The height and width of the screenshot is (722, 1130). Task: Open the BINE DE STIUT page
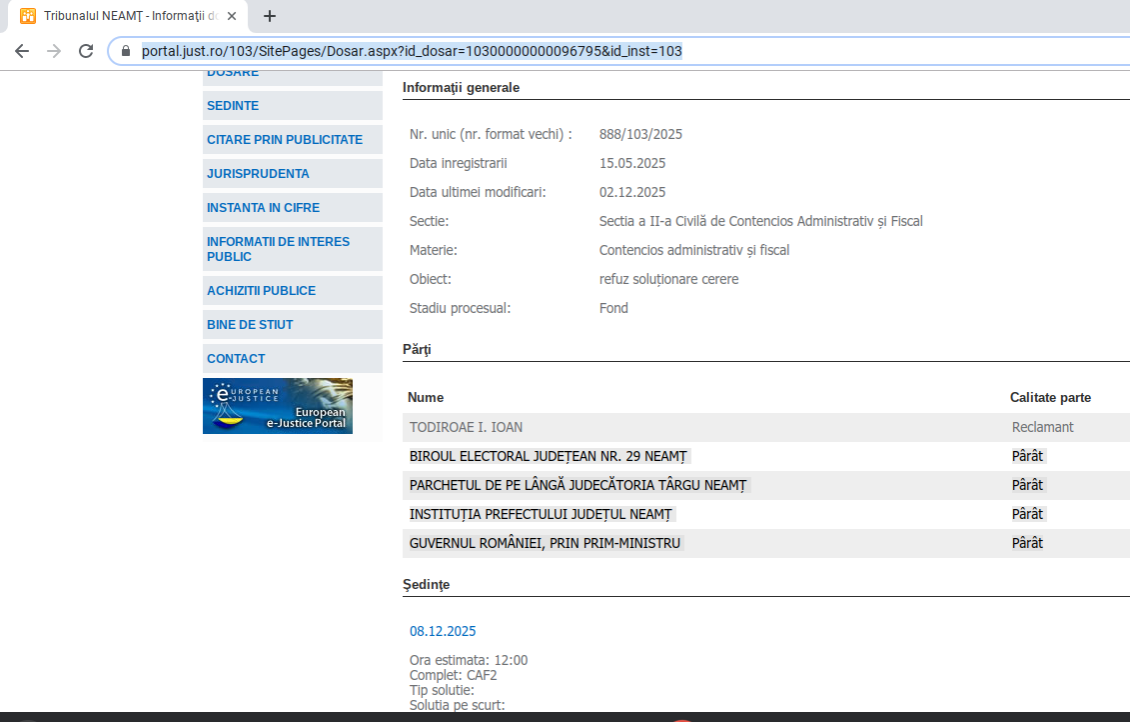pyautogui.click(x=250, y=325)
